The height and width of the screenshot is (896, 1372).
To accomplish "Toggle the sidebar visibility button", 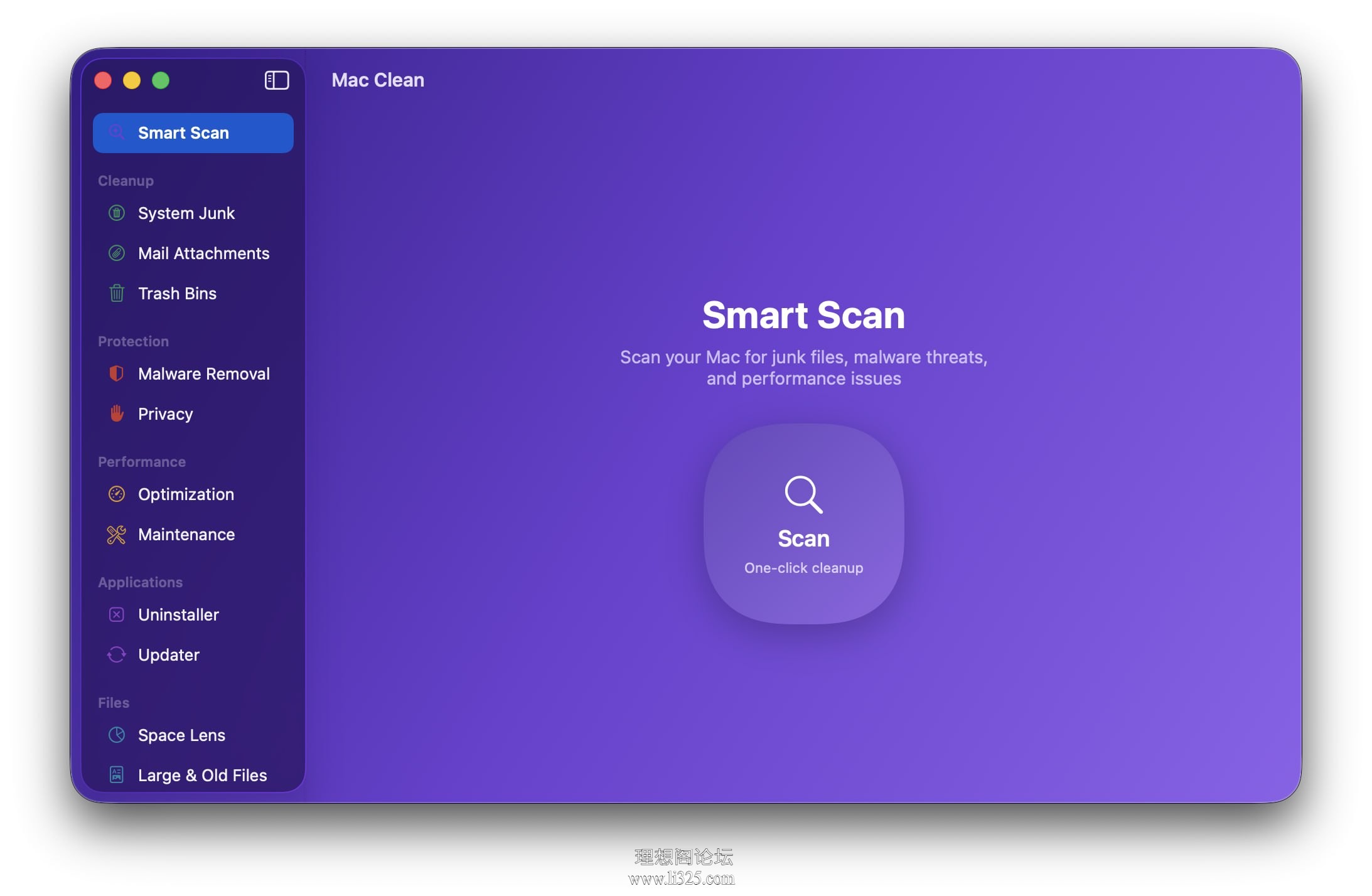I will (x=277, y=80).
